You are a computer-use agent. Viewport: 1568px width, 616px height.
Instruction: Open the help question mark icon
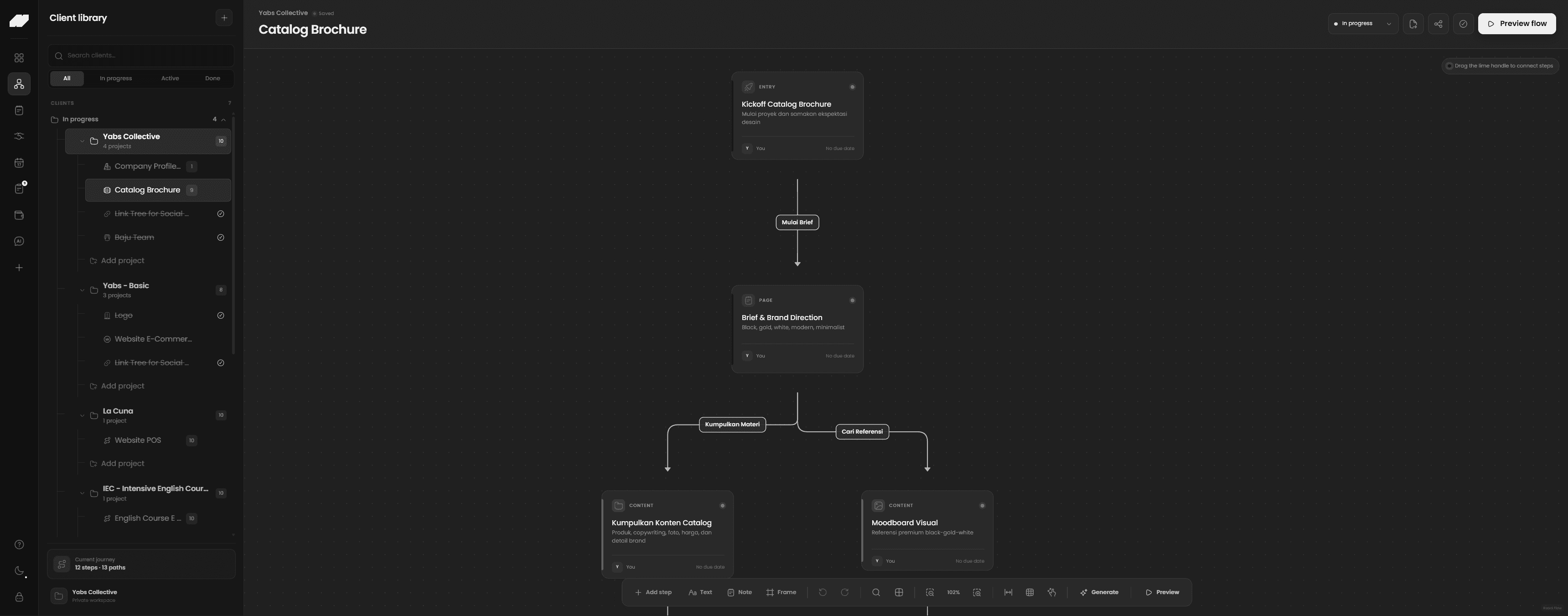[19, 545]
